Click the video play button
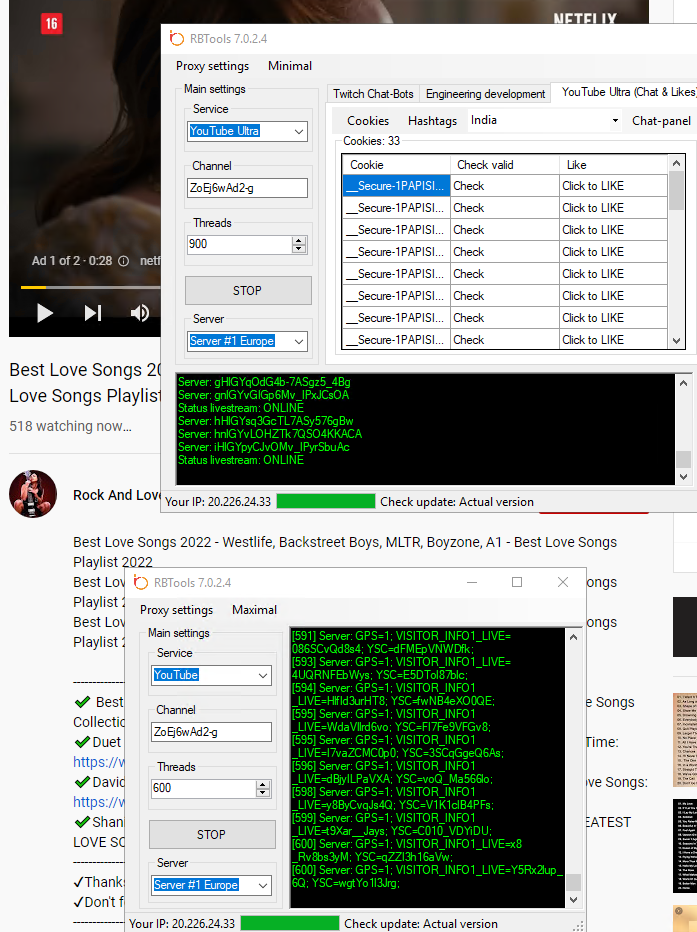697x932 pixels. pos(44,313)
